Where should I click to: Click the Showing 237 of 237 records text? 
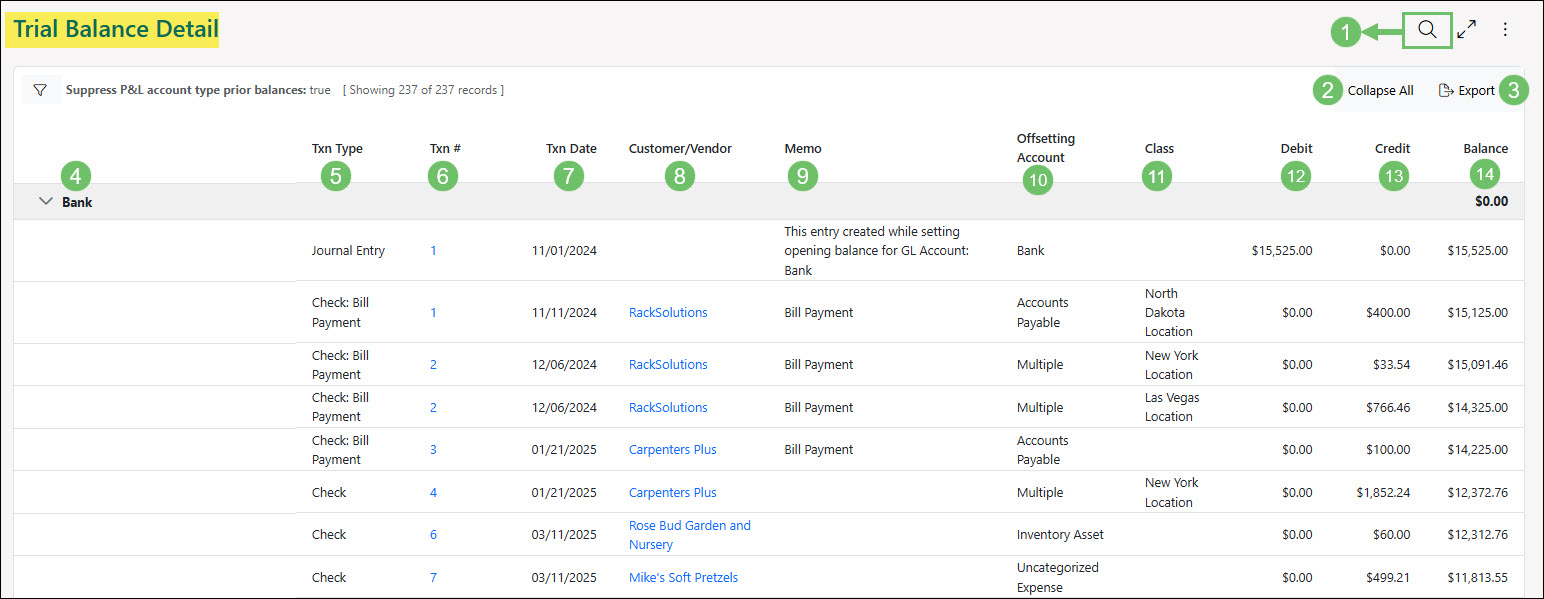coord(423,90)
